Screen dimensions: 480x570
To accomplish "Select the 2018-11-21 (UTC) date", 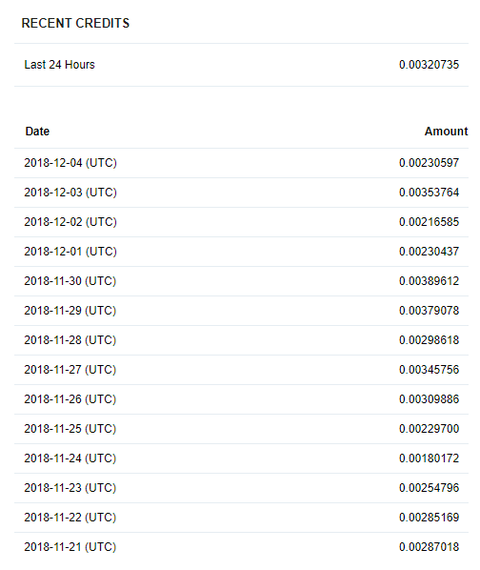I will 70,547.
